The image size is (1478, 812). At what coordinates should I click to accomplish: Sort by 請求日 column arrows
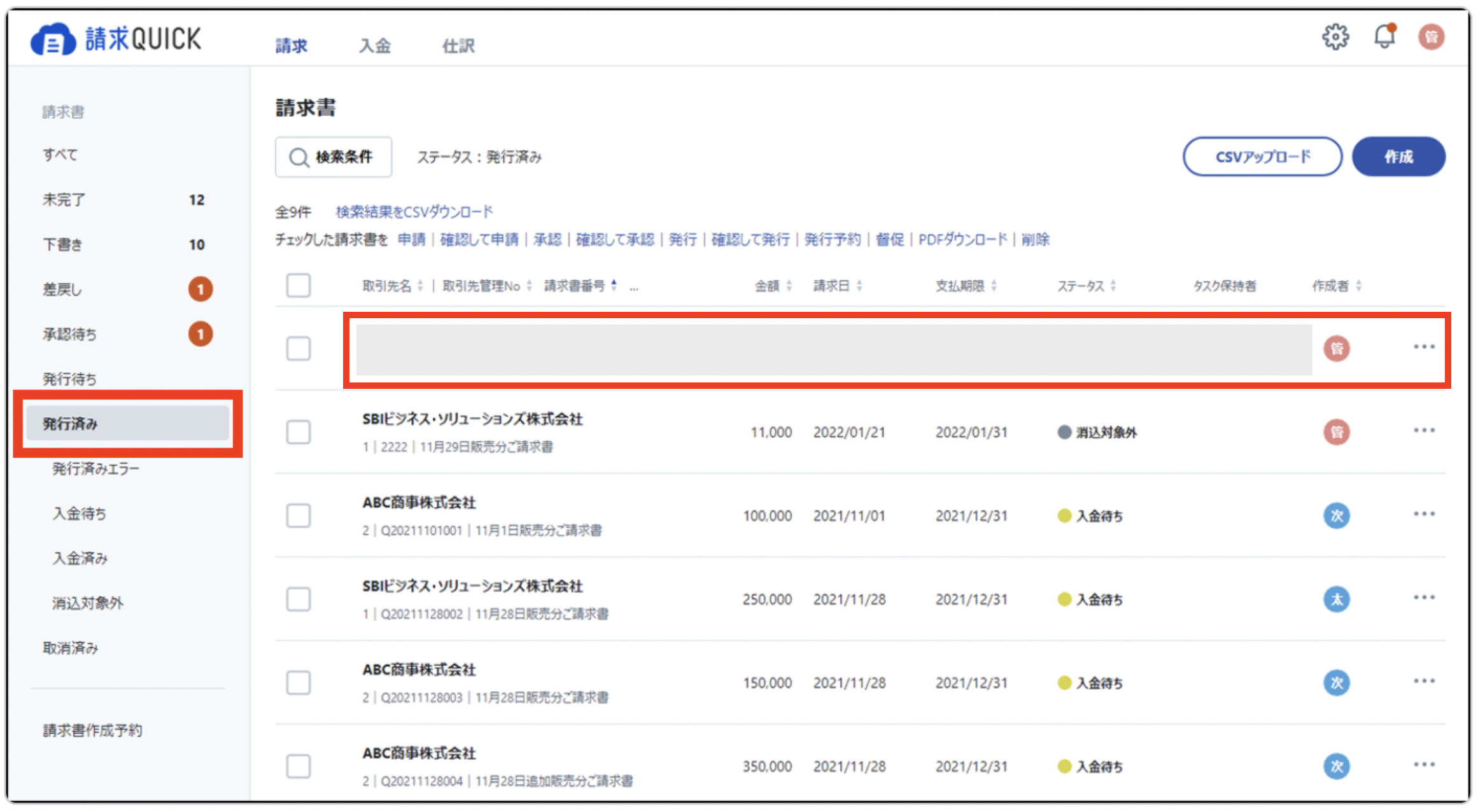(859, 286)
